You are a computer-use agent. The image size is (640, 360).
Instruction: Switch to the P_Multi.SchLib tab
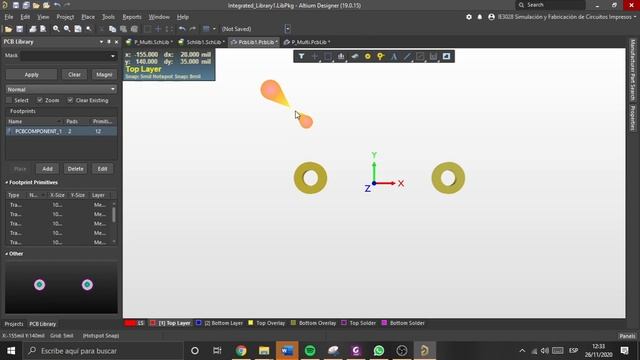tap(149, 42)
